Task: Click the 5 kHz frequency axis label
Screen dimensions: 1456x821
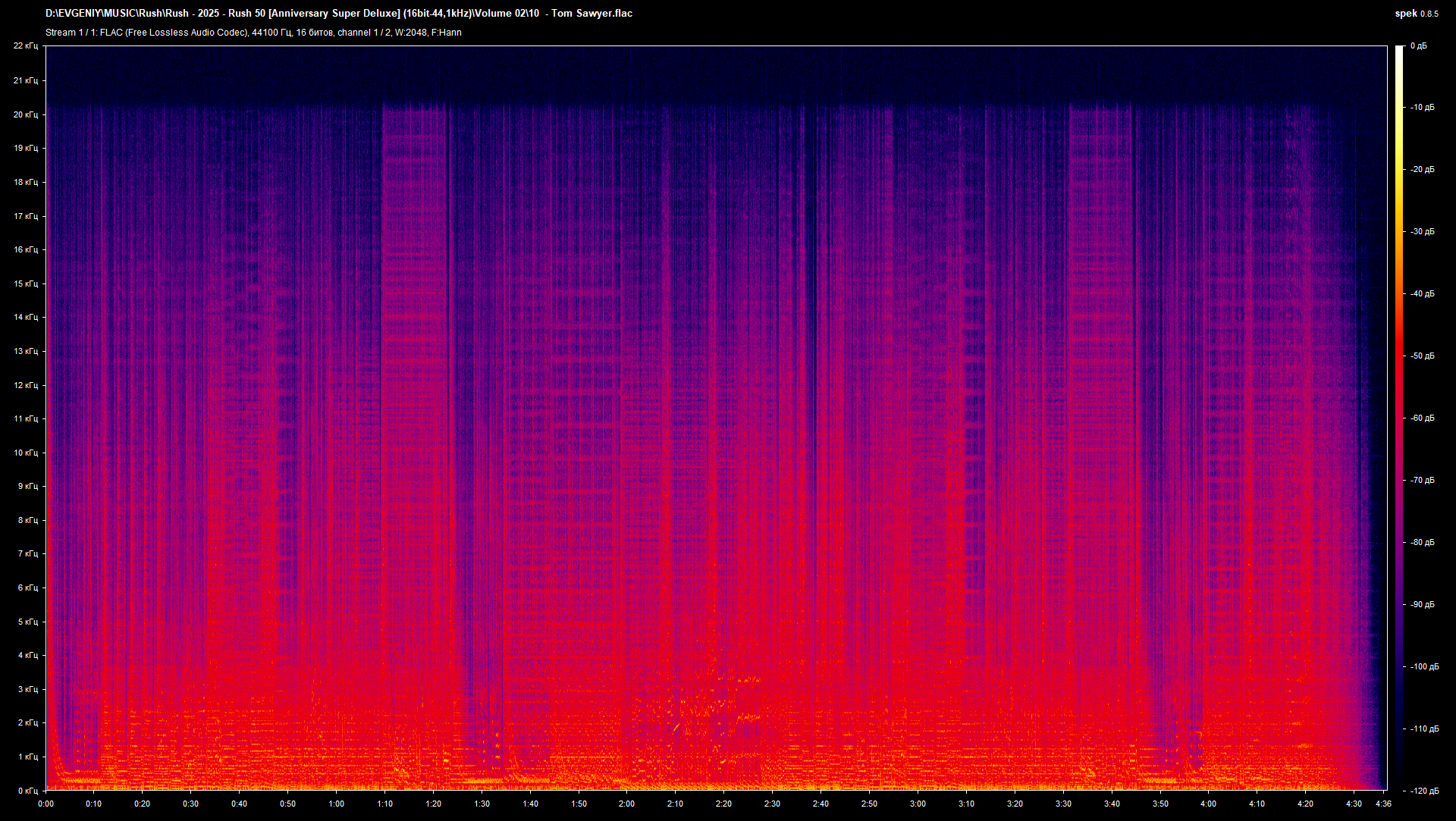Action: click(x=27, y=622)
